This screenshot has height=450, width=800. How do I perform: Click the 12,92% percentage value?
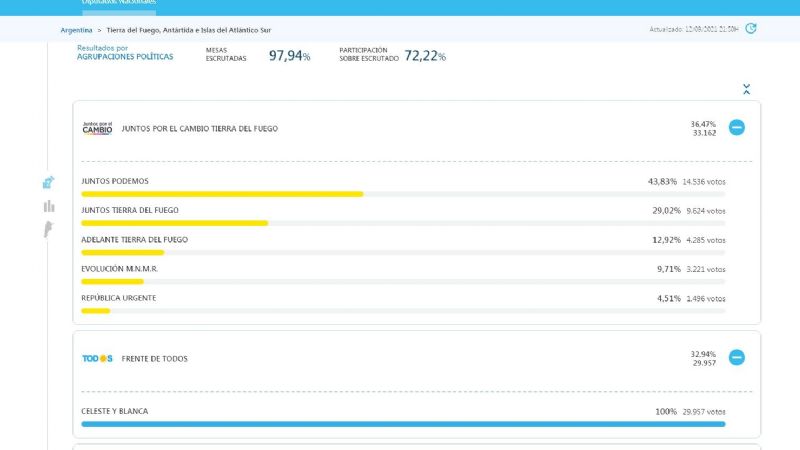pos(666,240)
